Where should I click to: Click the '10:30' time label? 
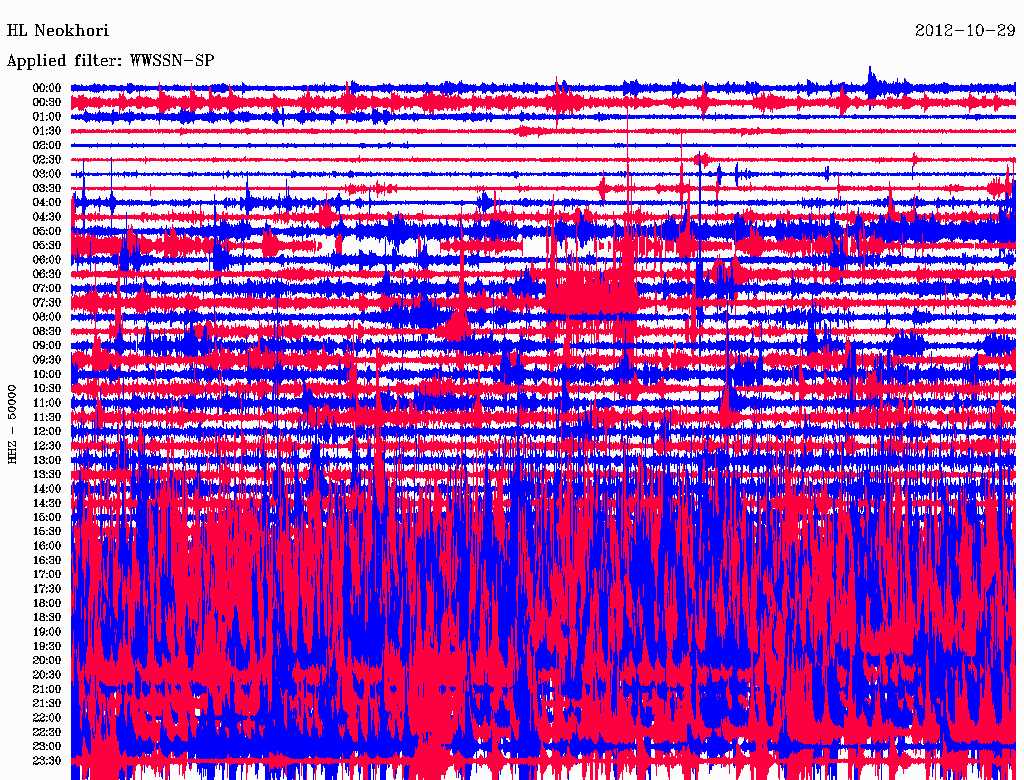click(x=47, y=389)
